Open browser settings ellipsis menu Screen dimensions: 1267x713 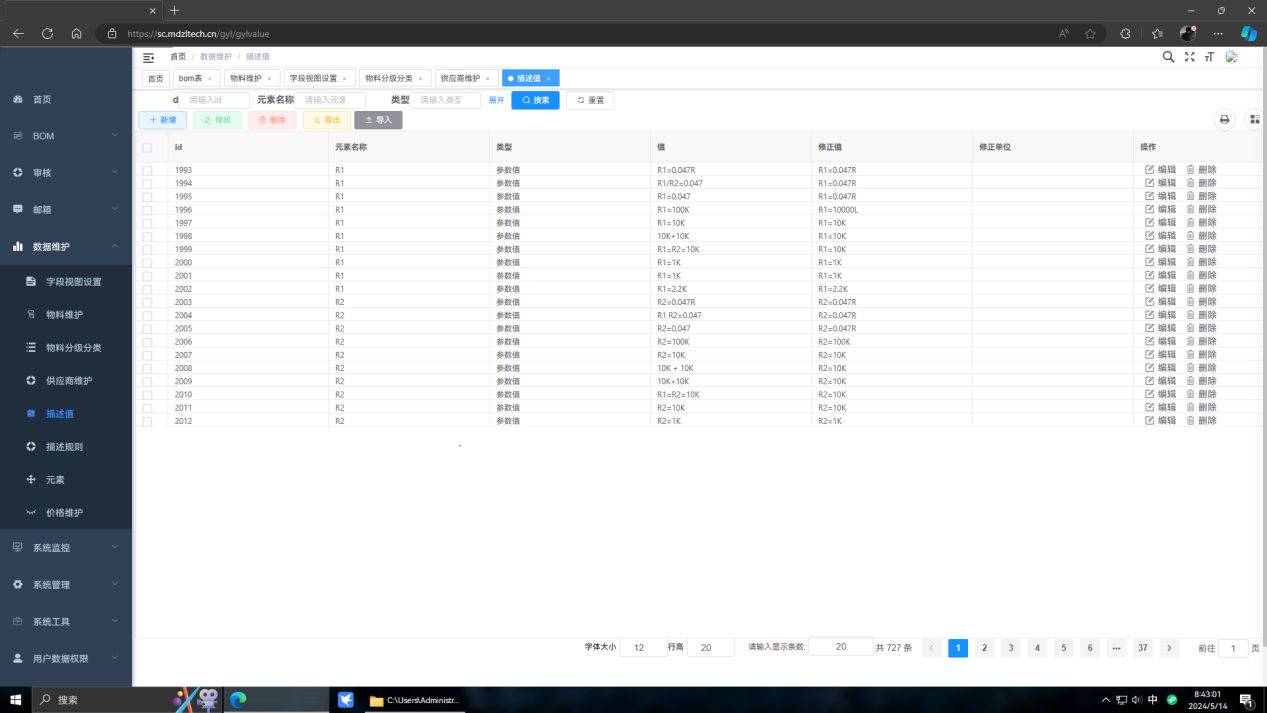[x=1217, y=33]
